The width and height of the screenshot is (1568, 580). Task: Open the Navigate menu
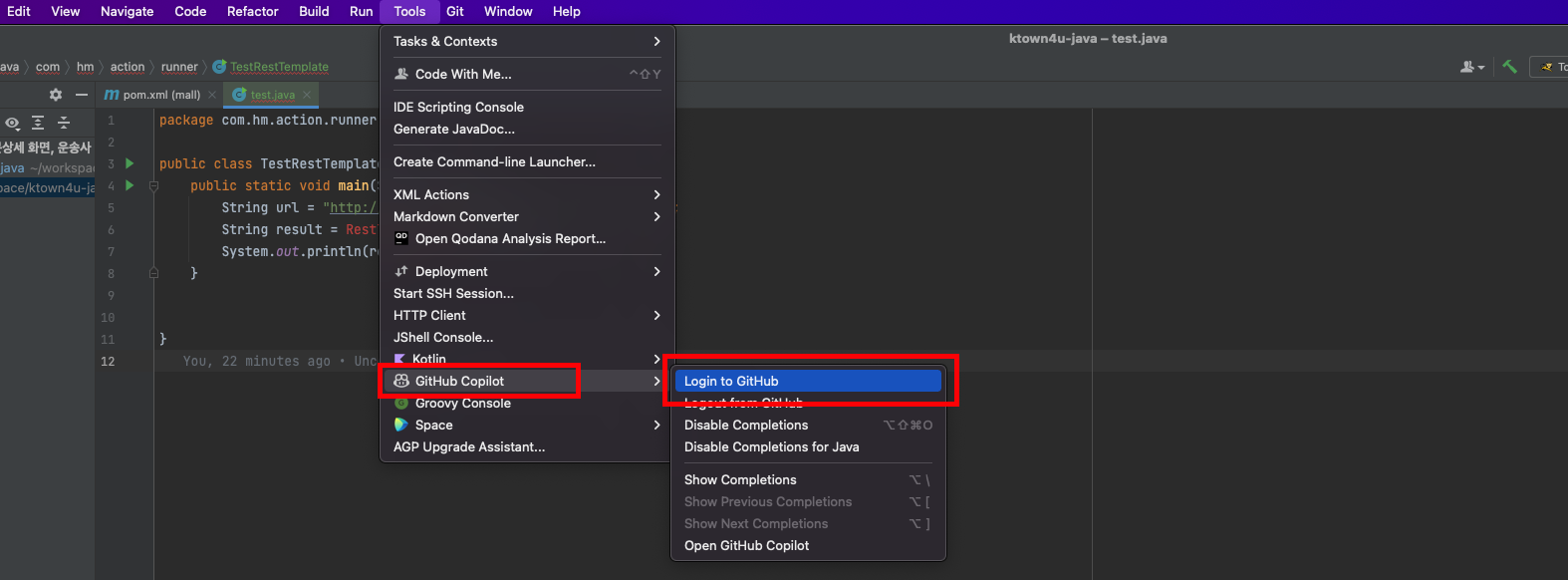pyautogui.click(x=128, y=11)
